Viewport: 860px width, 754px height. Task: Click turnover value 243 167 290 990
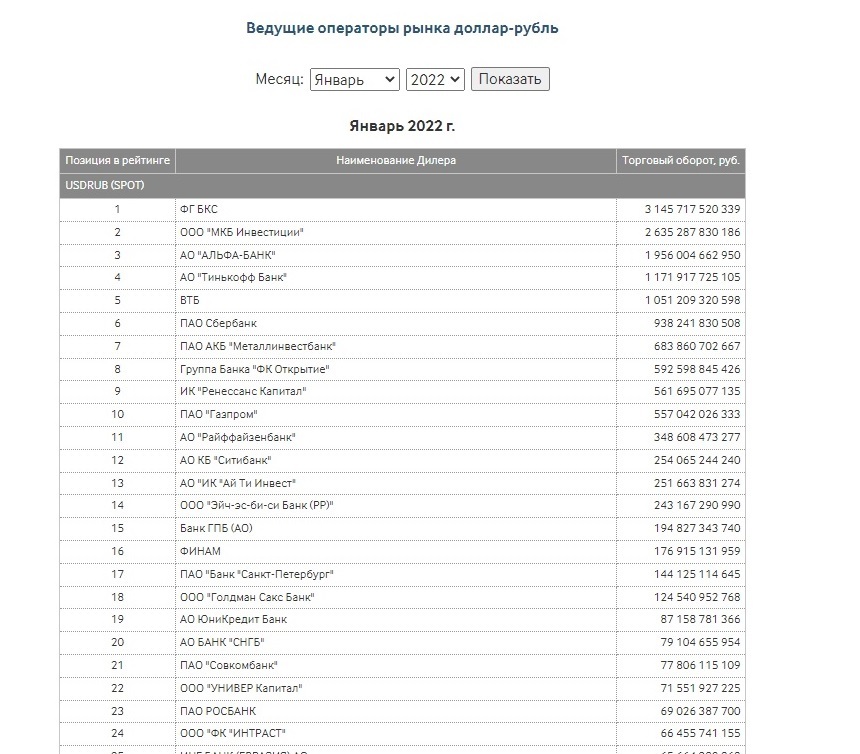[697, 506]
